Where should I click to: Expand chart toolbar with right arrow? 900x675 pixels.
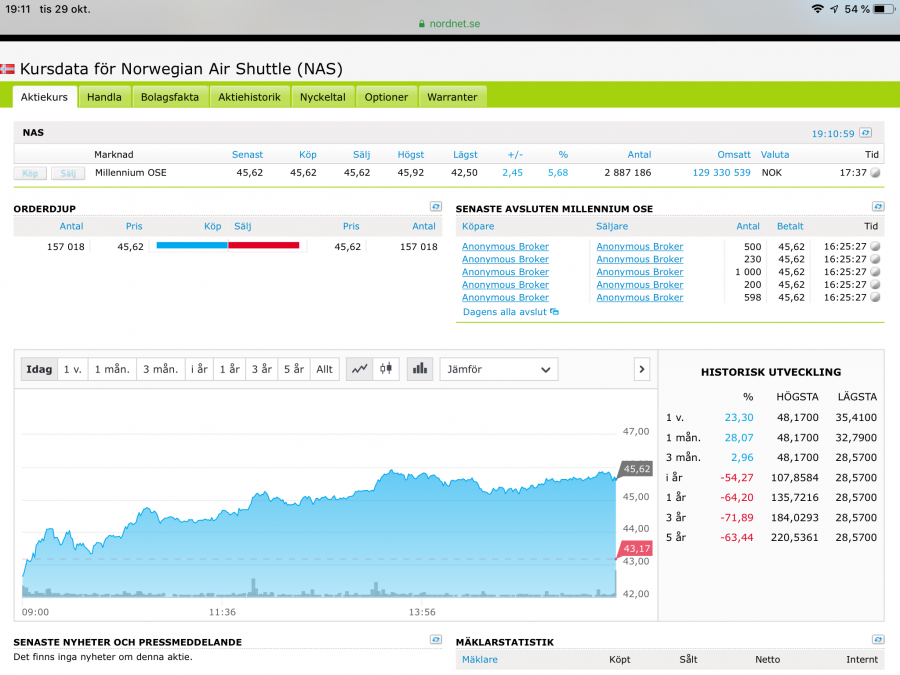click(641, 369)
